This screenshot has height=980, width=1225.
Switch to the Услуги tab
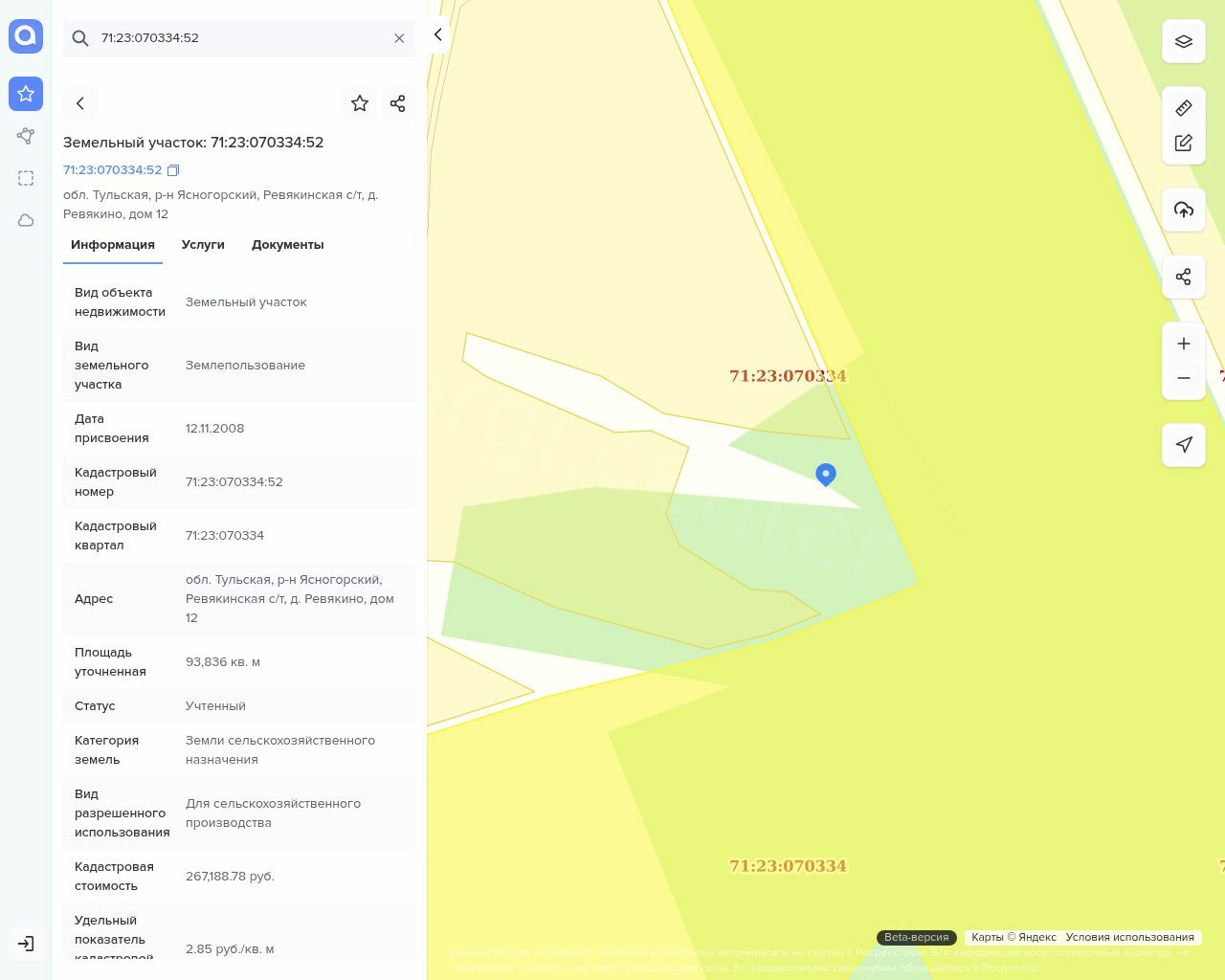tap(203, 245)
